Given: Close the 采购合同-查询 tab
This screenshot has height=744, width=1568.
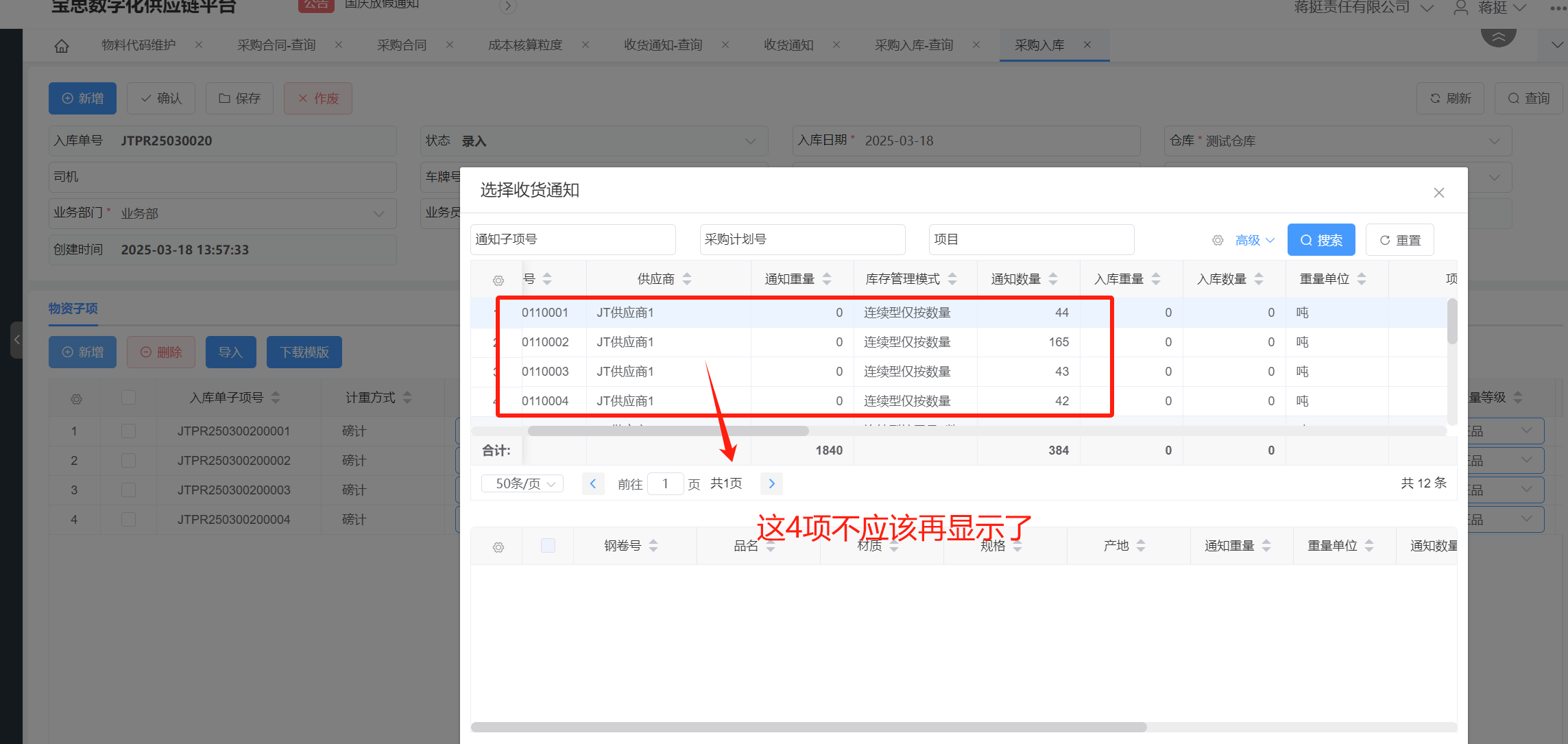Looking at the screenshot, I should 339,45.
